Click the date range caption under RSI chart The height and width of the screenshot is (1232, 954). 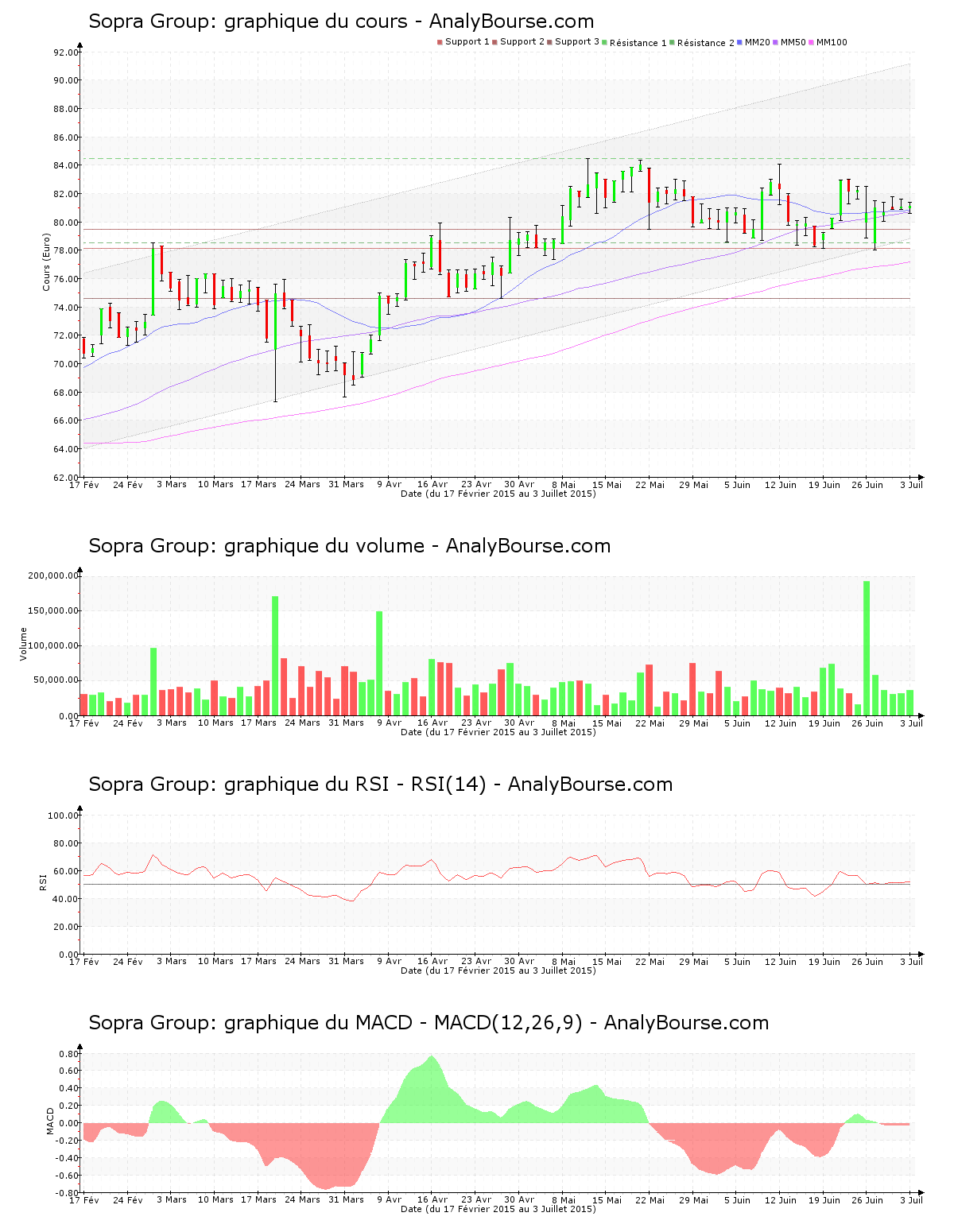pyautogui.click(x=498, y=970)
